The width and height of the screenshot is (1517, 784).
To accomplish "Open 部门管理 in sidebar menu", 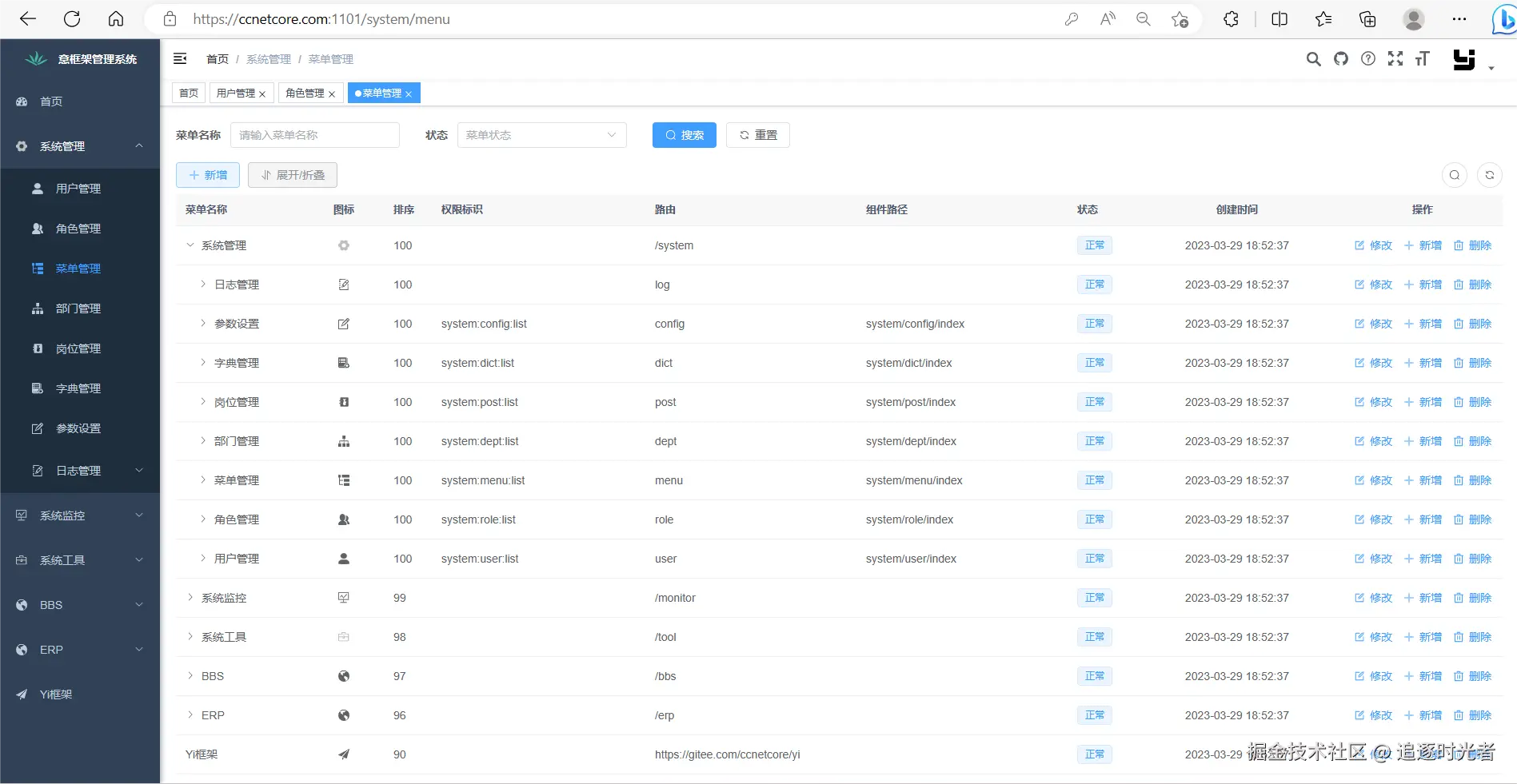I will coord(80,308).
